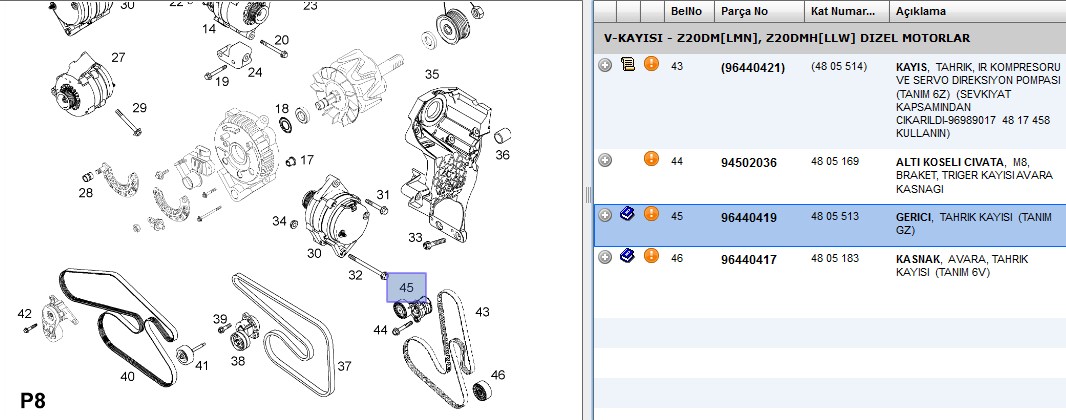Select callout 37 beside the belt
Viewport: 1066px width, 420px height.
pos(344,366)
